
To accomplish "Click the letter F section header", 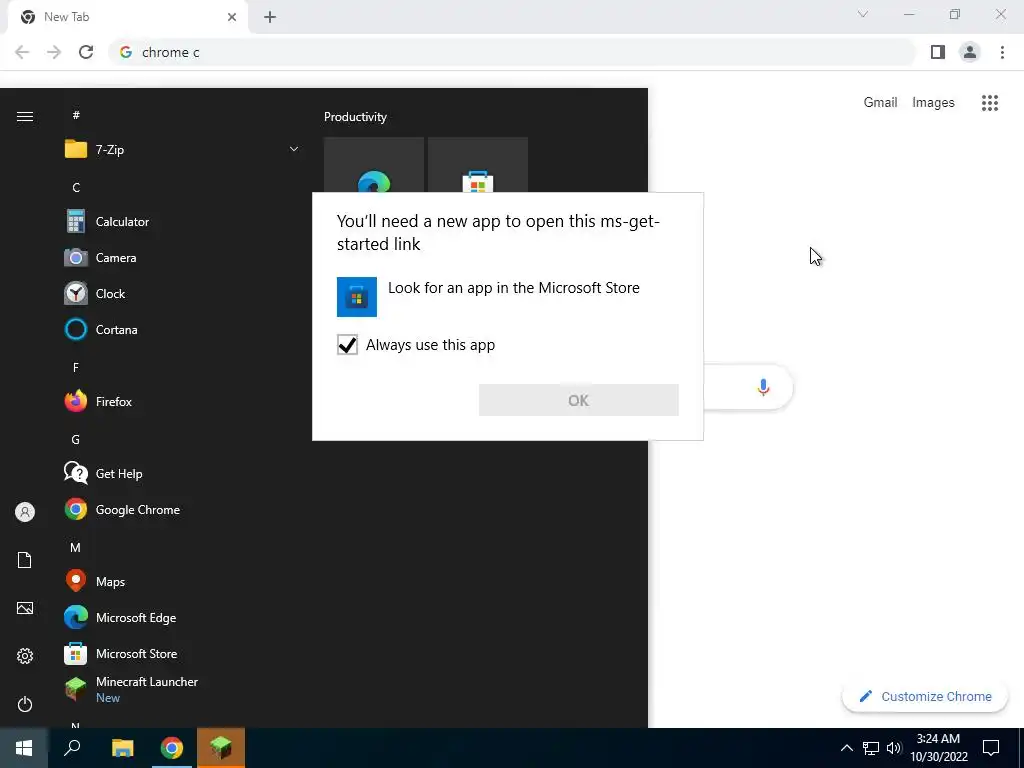I will [x=76, y=367].
